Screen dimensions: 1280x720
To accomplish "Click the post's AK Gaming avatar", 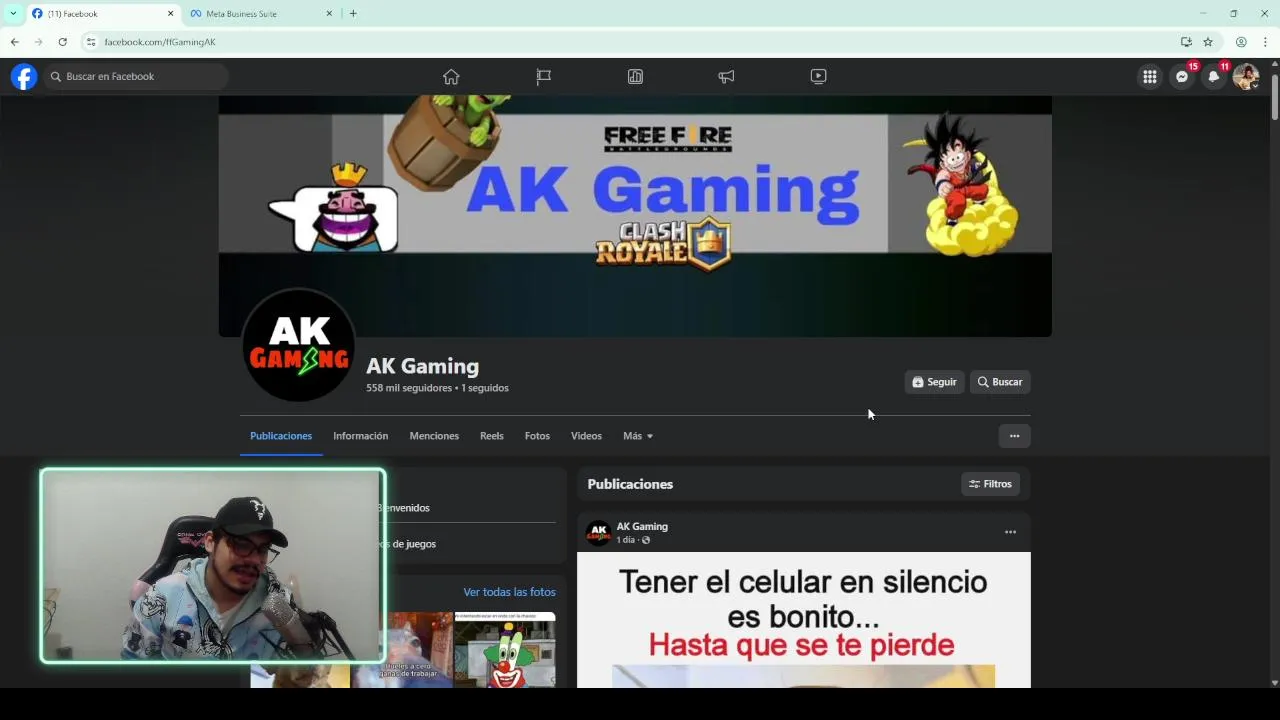I will tap(598, 533).
